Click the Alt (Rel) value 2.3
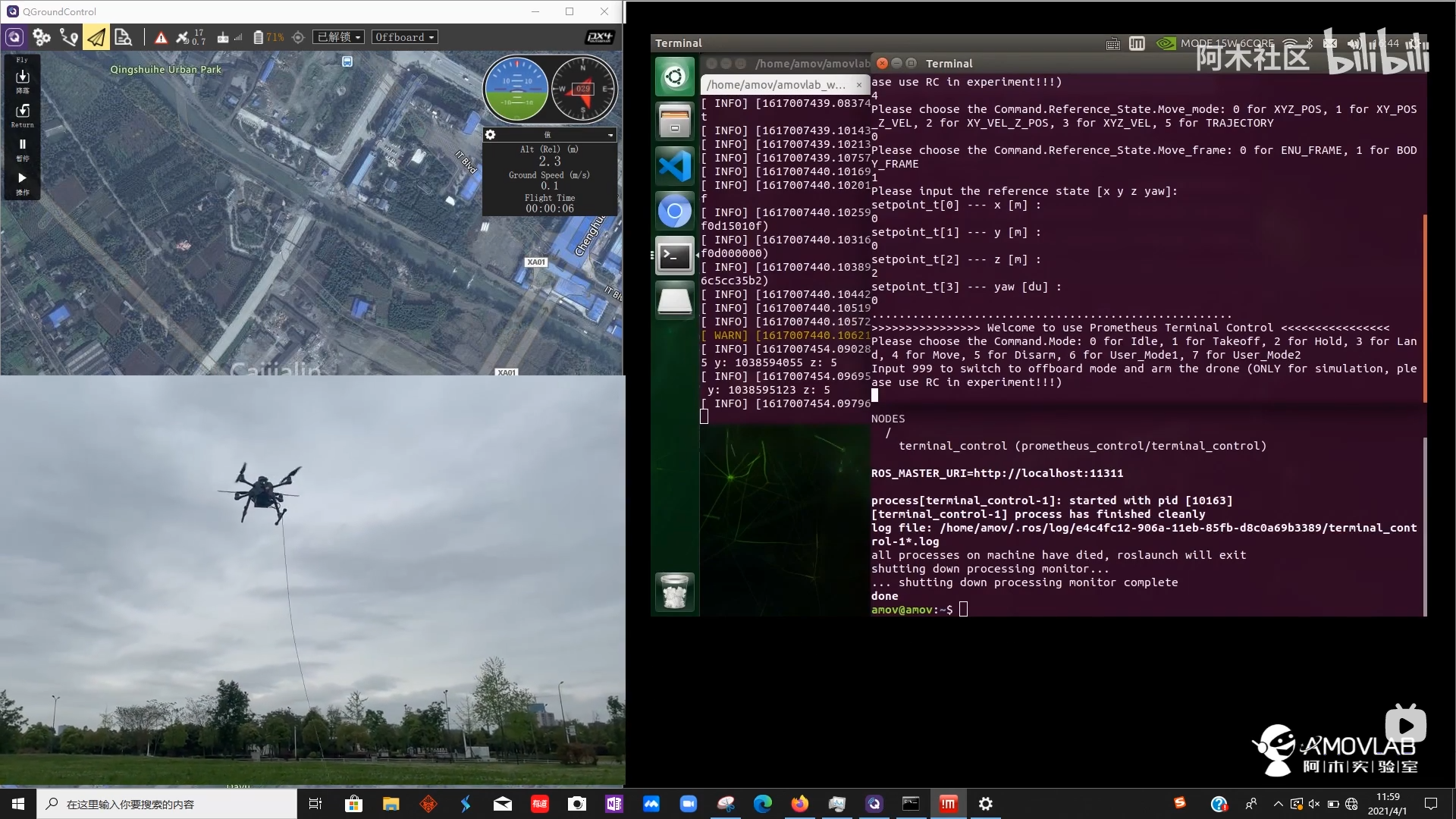1456x819 pixels. click(x=550, y=161)
